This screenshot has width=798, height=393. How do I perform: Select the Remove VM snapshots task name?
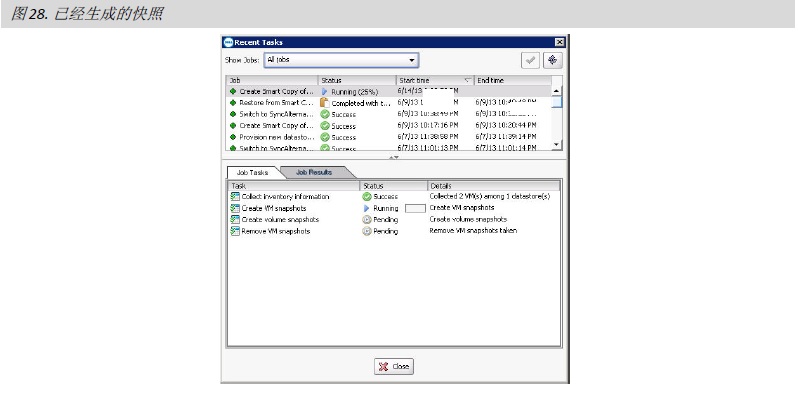(275, 231)
